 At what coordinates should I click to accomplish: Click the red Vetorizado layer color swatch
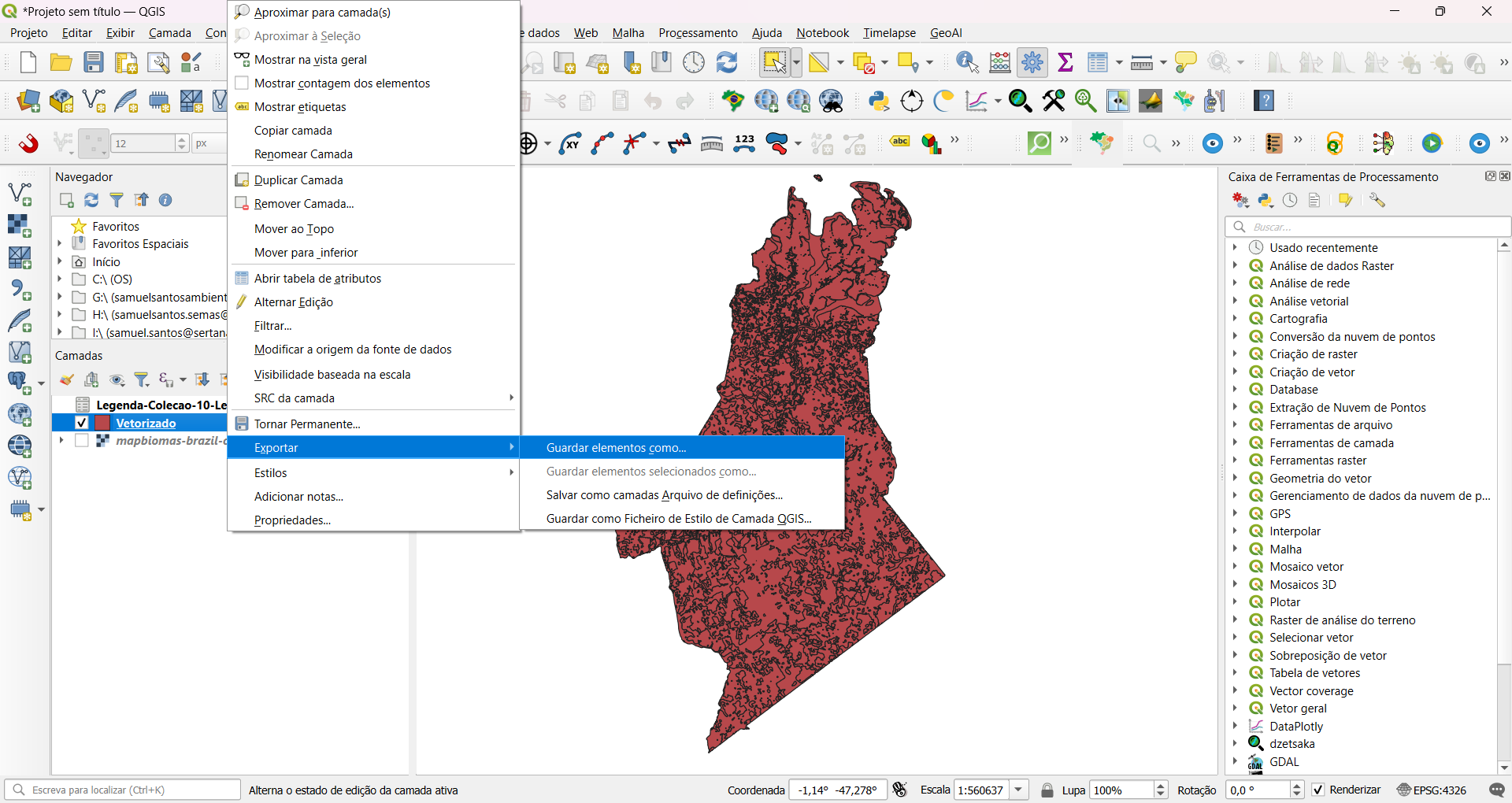102,423
